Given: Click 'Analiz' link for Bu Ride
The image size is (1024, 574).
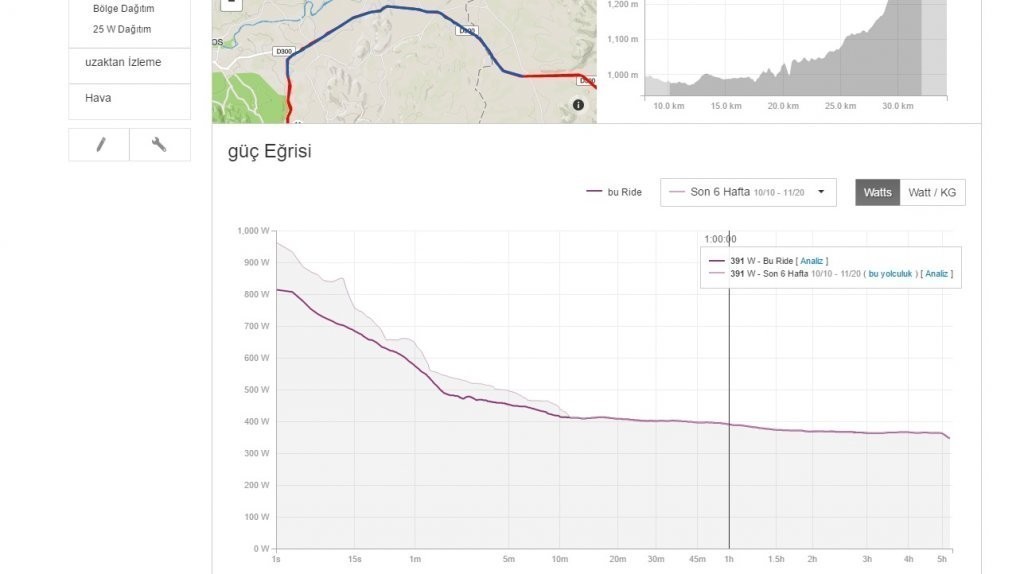Looking at the screenshot, I should pos(812,261).
